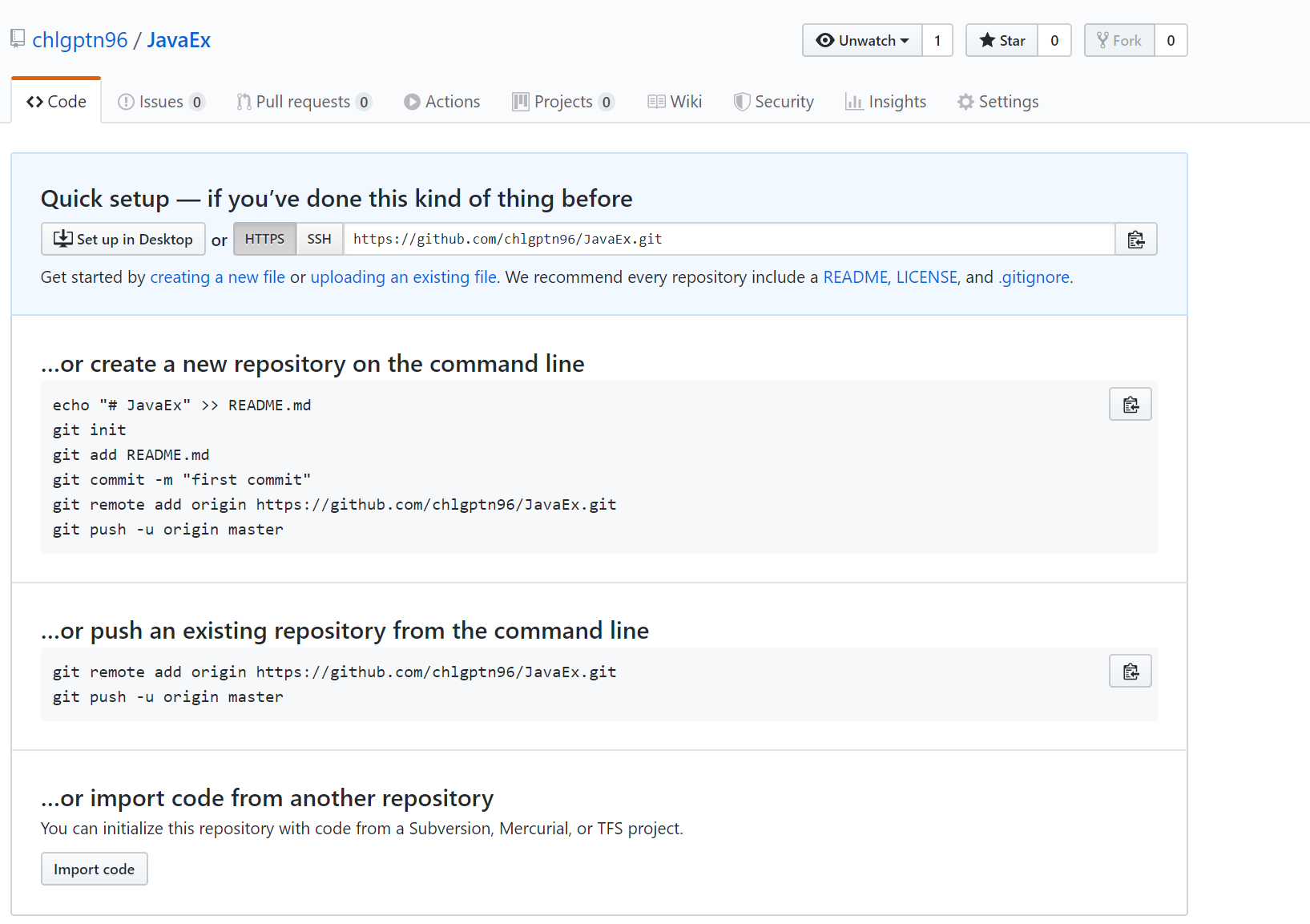Select the SSH clone protocol

pyautogui.click(x=320, y=239)
